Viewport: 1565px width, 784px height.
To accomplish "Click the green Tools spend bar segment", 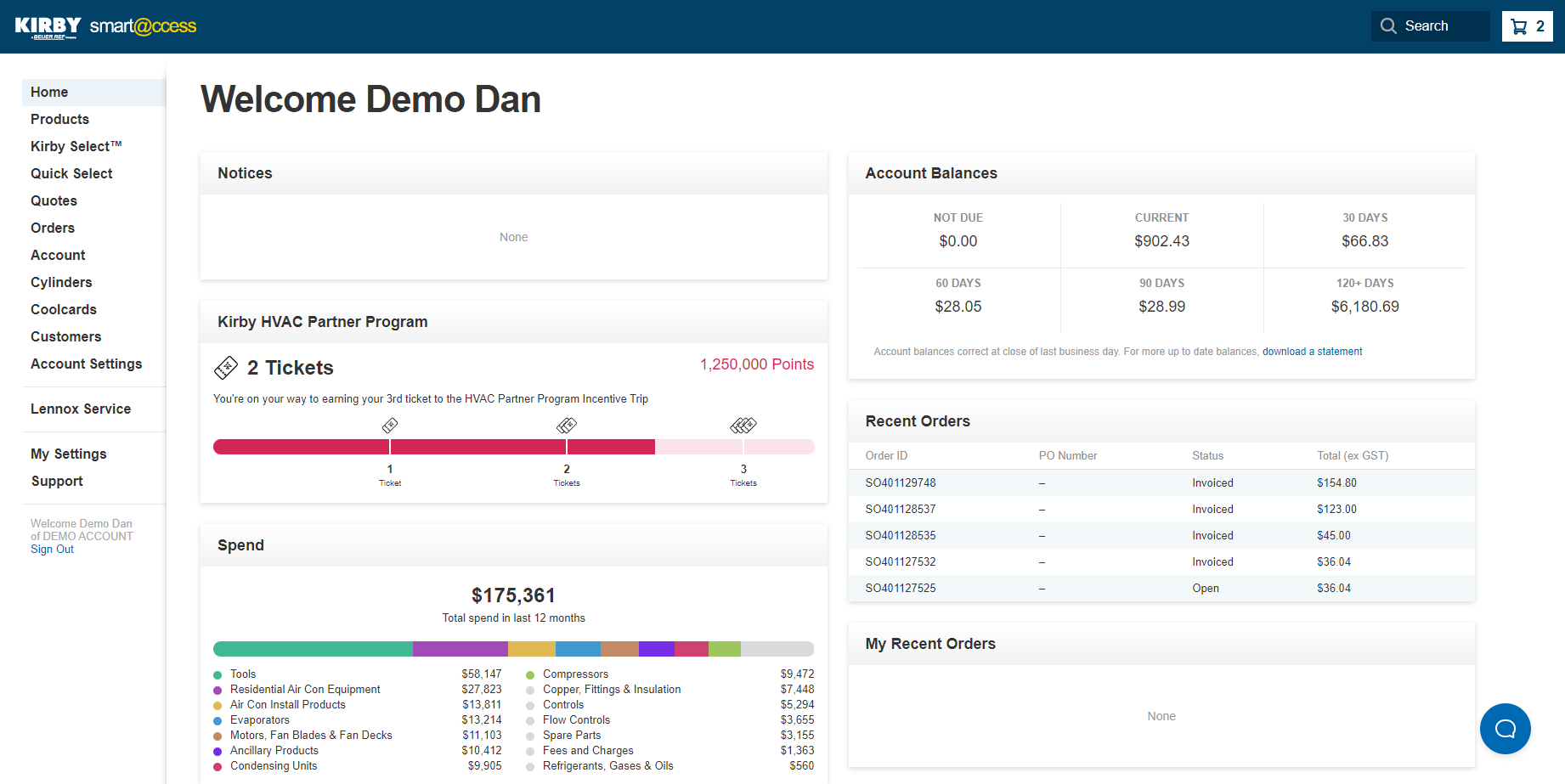I will pyautogui.click(x=313, y=649).
